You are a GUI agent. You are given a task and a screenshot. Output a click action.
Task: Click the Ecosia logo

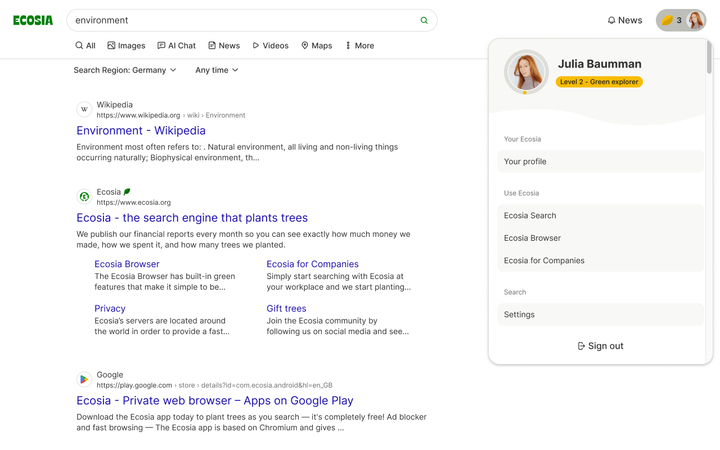point(33,20)
